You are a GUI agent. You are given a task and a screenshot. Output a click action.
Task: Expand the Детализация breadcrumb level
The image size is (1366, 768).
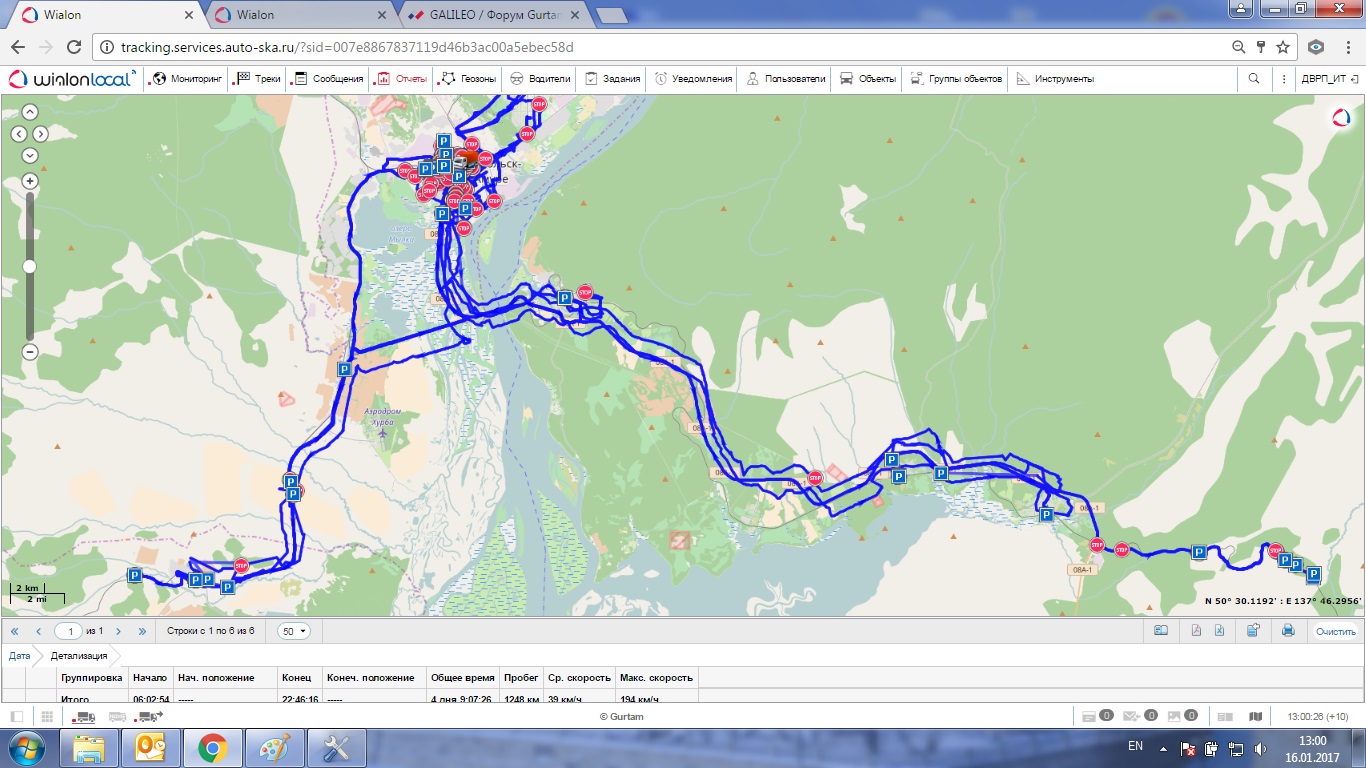(x=78, y=656)
